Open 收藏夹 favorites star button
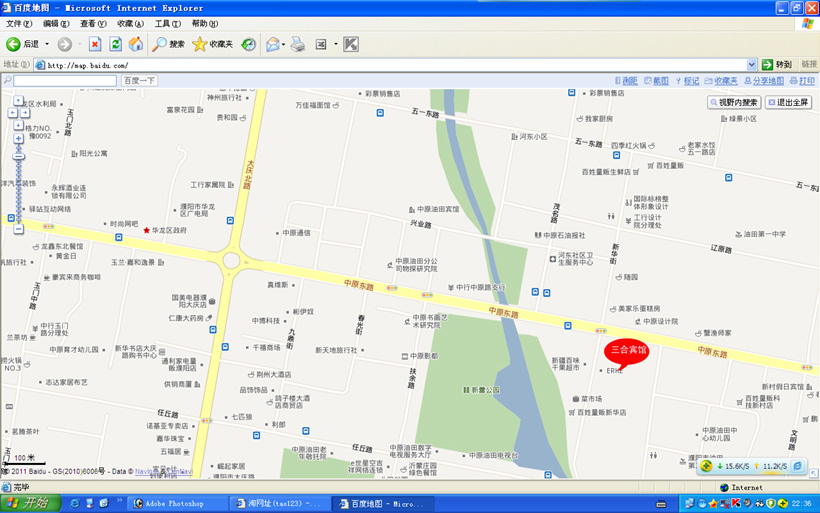The image size is (820, 513). [x=212, y=44]
